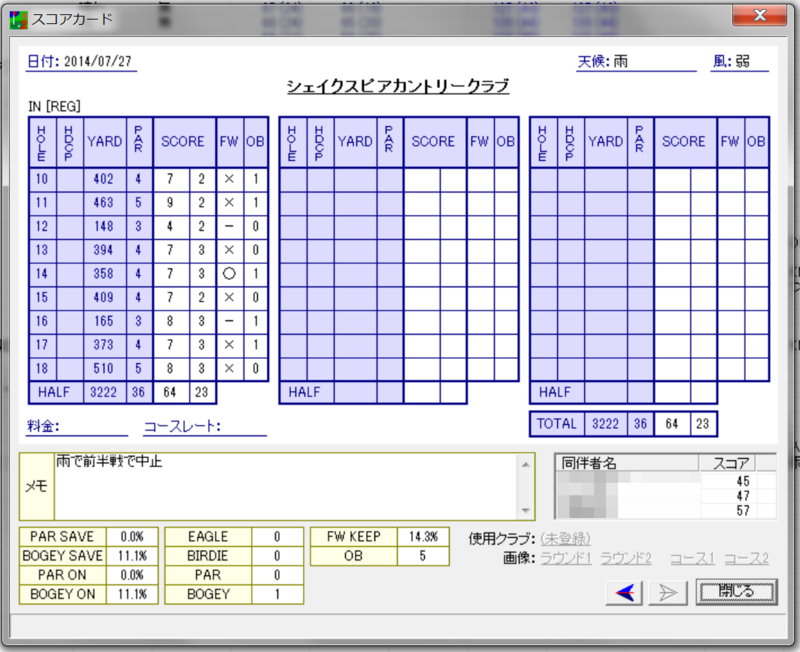Click the (未登録) used clubs link
This screenshot has width=800, height=652.
coord(565,539)
